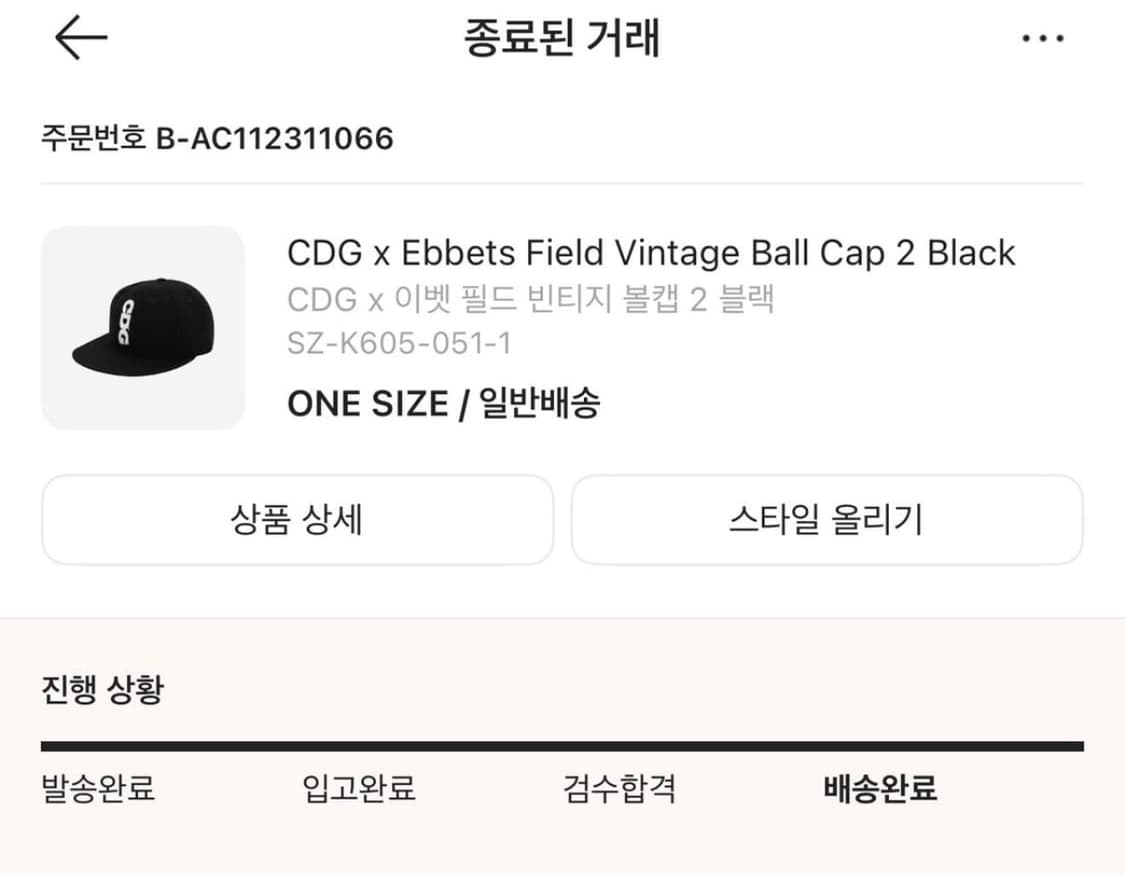
Task: Select the 검수합격 inspection passed stage
Action: tap(620, 790)
